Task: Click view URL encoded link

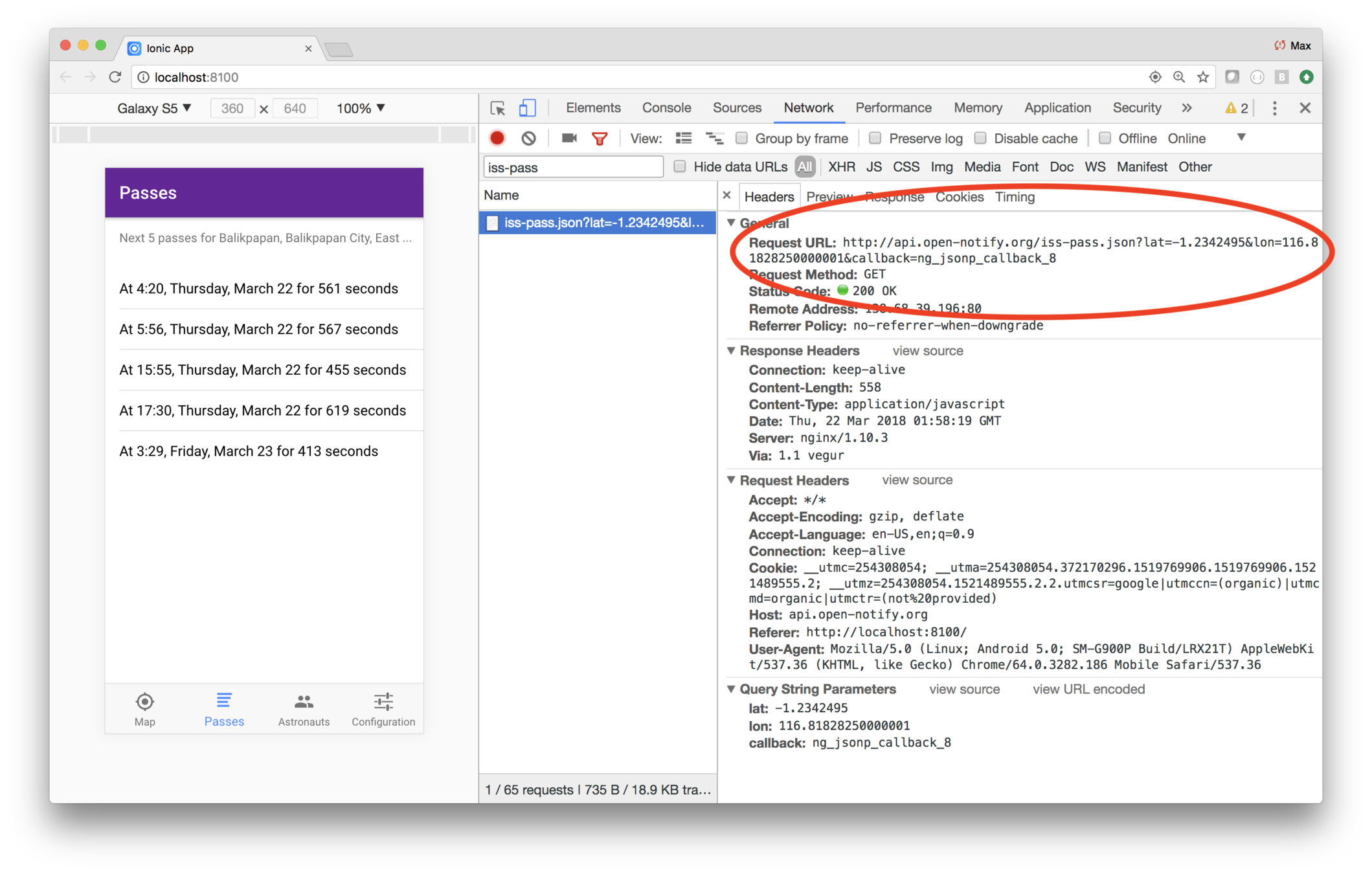Action: [1088, 689]
